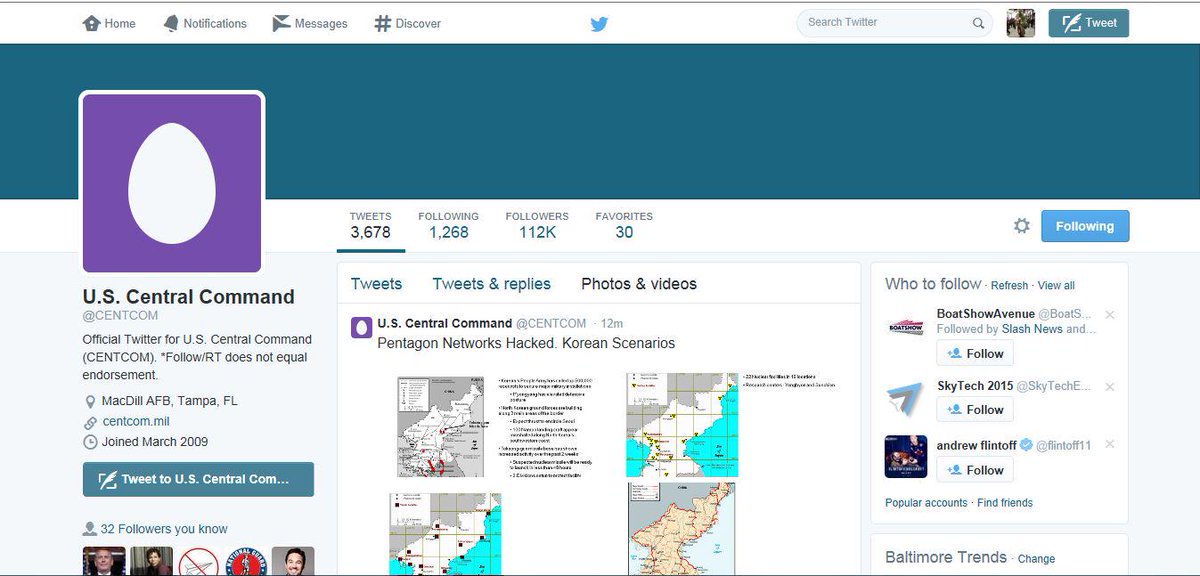
Task: Click BoatShowAvenue avatar icon
Action: click(906, 327)
